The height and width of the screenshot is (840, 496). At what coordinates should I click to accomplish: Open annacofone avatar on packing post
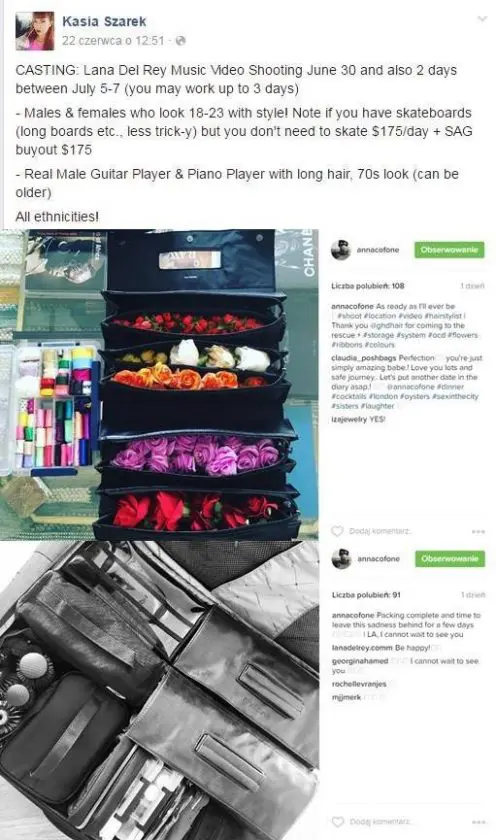pyautogui.click(x=341, y=559)
